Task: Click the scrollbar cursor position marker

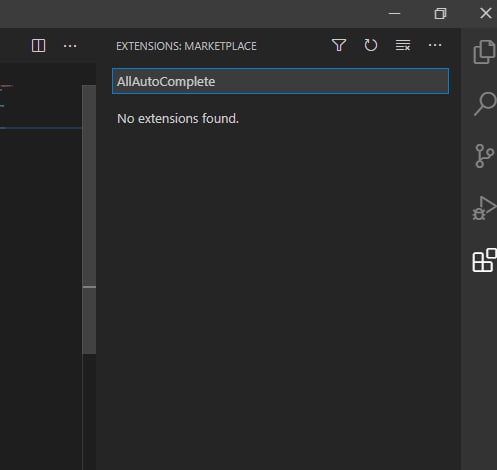Action: (x=89, y=287)
